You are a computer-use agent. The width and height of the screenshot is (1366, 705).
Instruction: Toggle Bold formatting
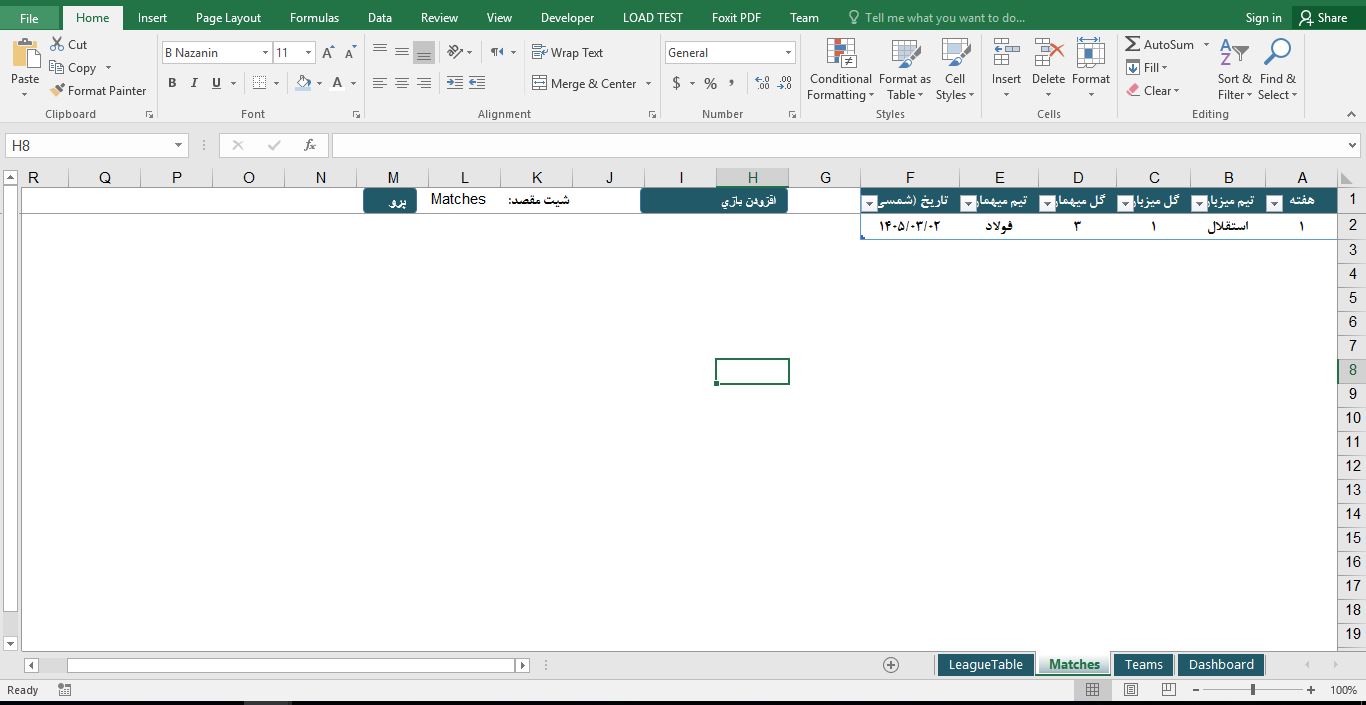172,83
